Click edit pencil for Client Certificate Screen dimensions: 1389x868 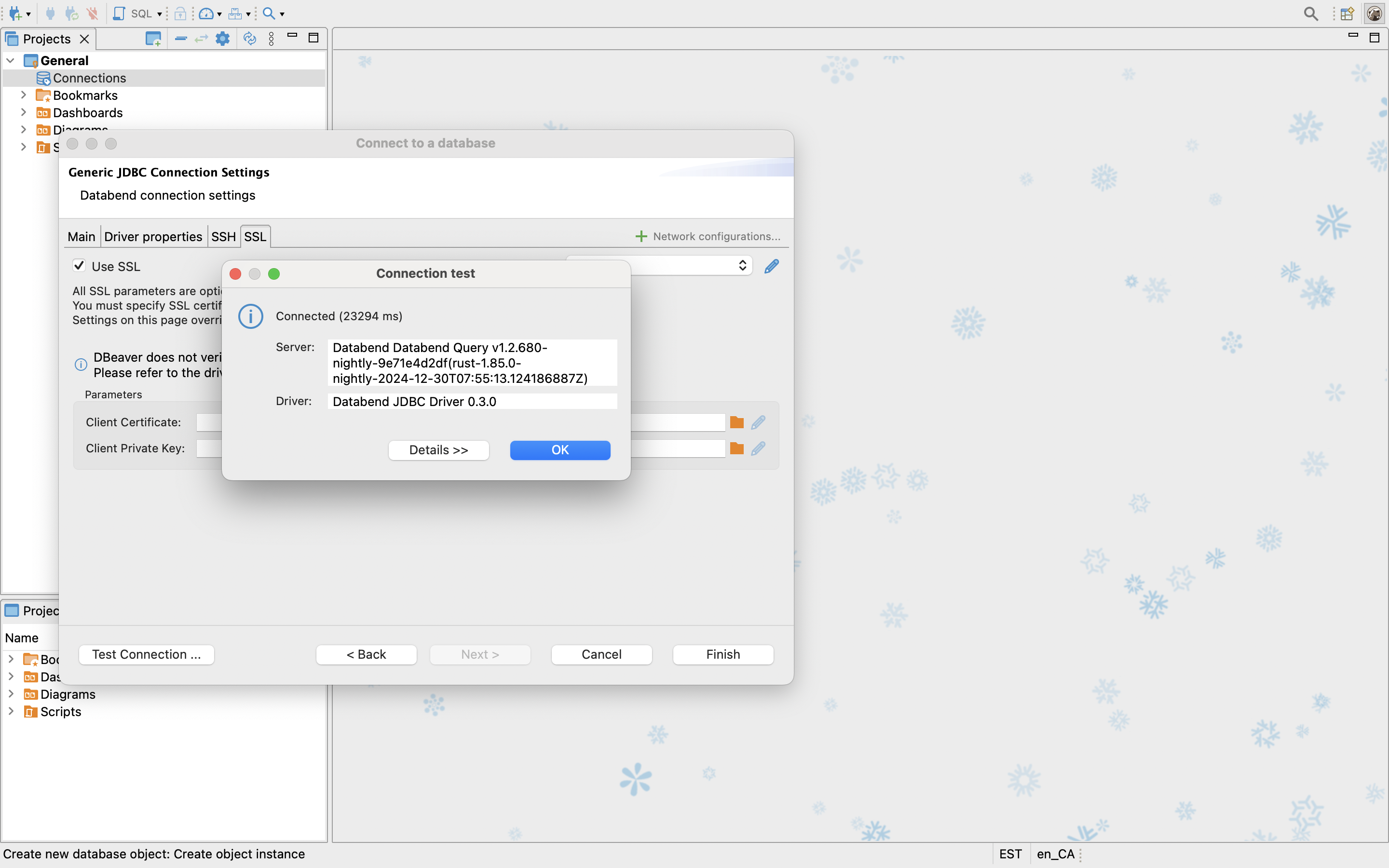pos(758,422)
